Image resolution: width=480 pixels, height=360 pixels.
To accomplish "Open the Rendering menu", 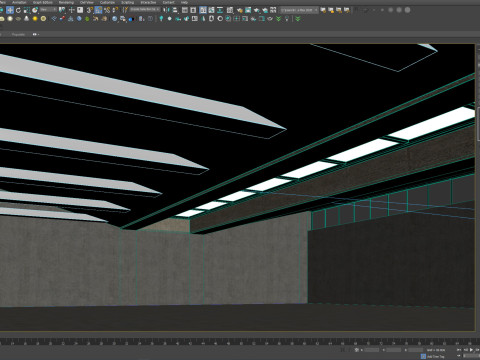I will pos(66,2).
